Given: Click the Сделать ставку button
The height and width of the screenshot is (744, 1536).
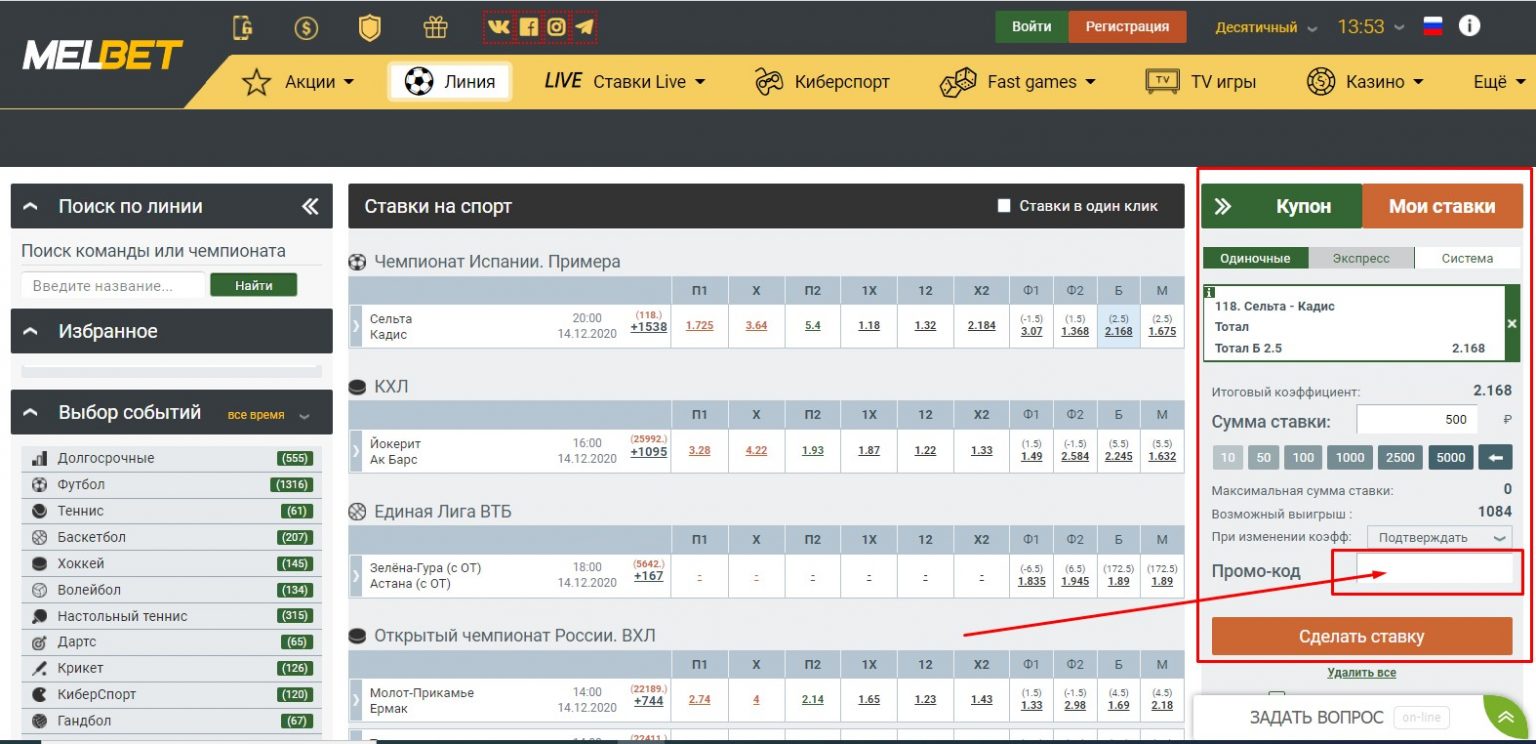Looking at the screenshot, I should (1361, 636).
